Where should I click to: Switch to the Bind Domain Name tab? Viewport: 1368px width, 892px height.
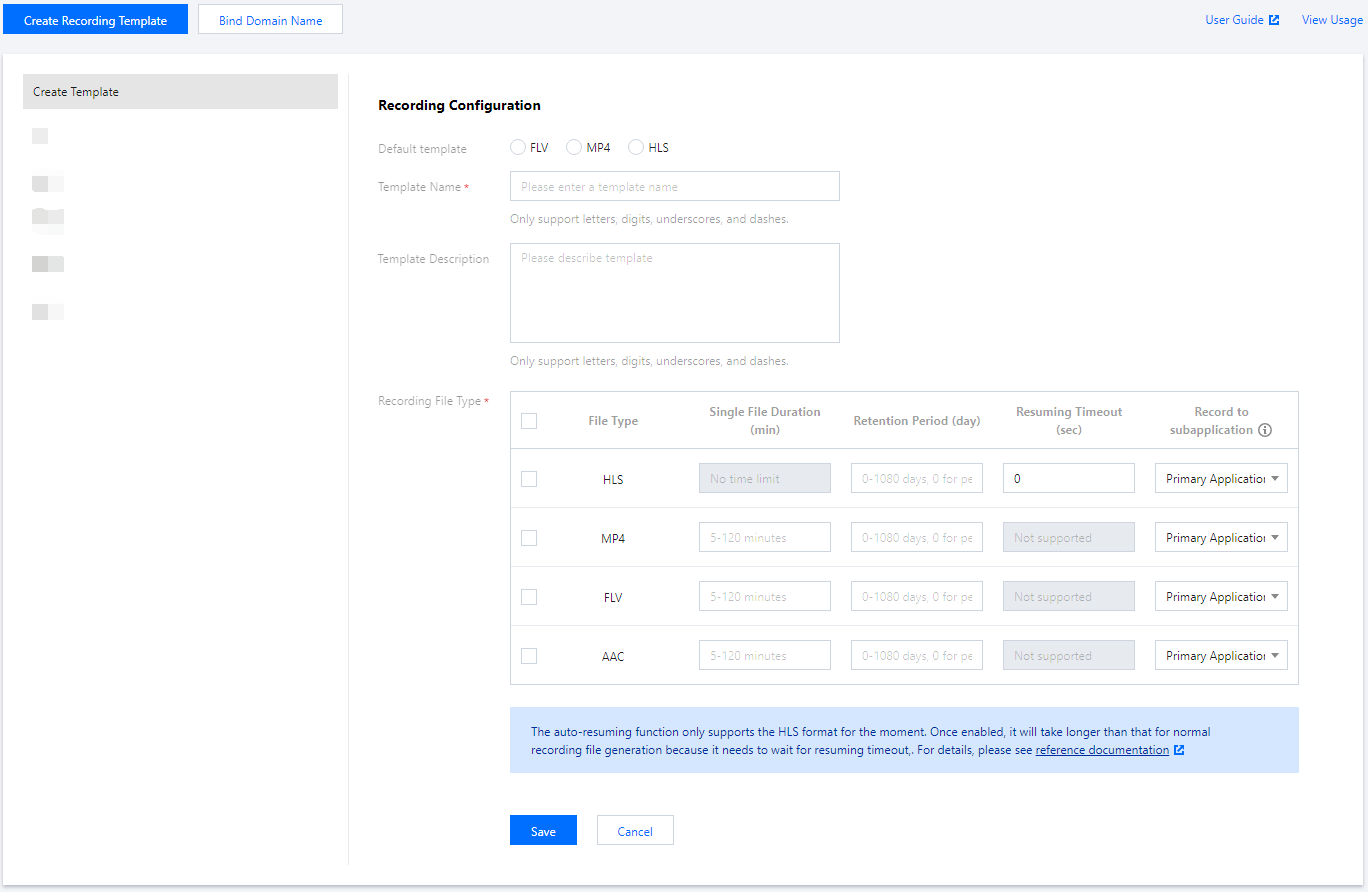pos(269,18)
